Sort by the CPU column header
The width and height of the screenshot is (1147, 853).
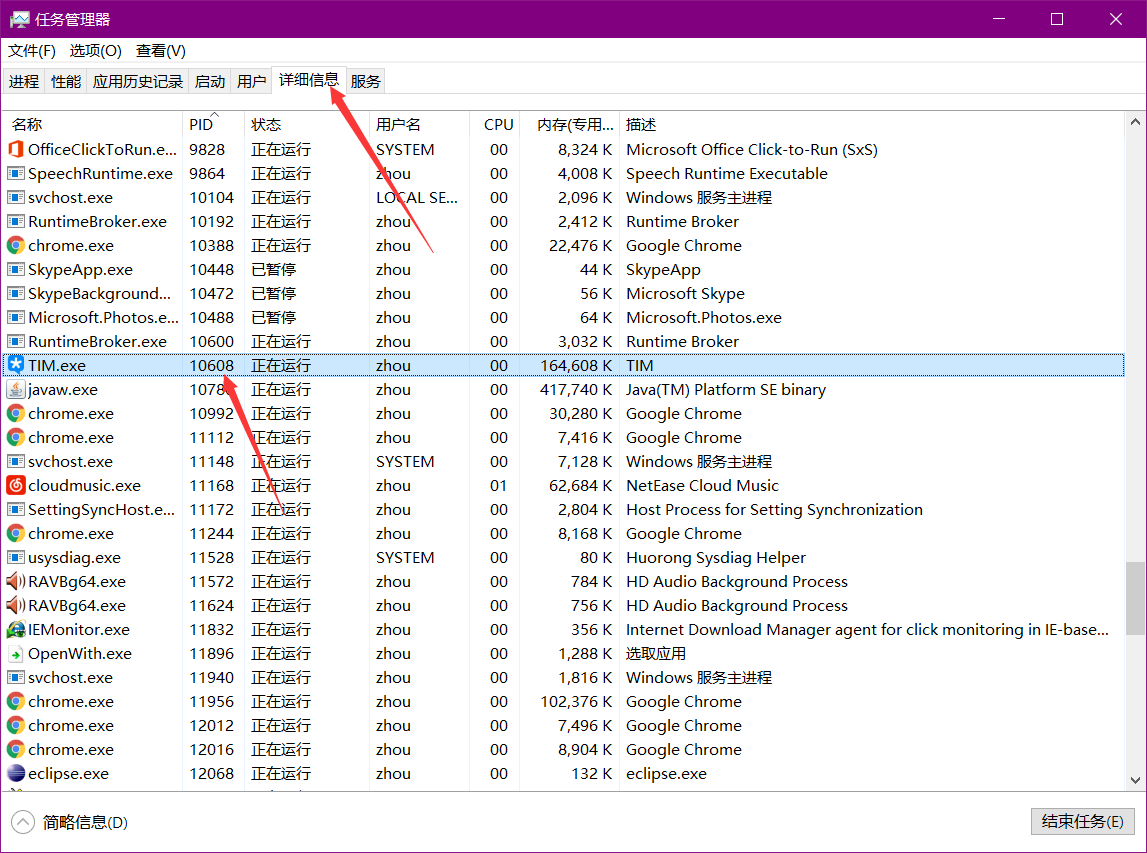click(x=498, y=125)
